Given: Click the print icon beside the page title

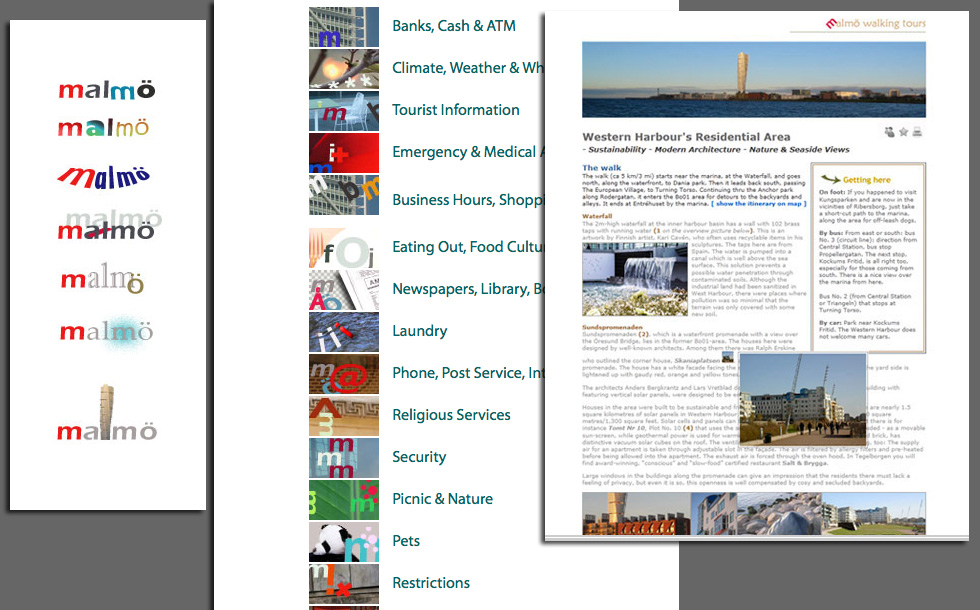Looking at the screenshot, I should point(917,132).
